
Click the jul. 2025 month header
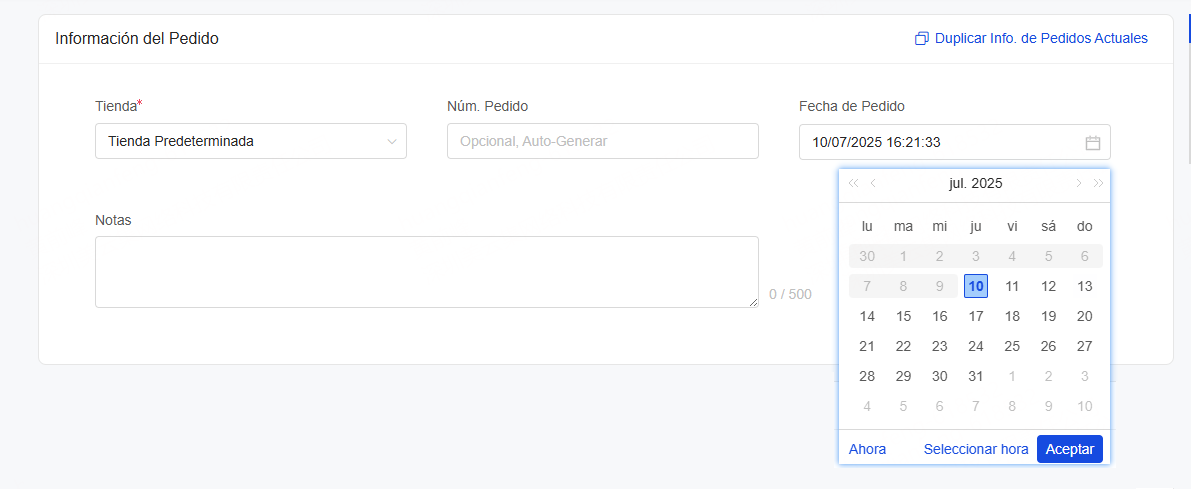(x=975, y=183)
